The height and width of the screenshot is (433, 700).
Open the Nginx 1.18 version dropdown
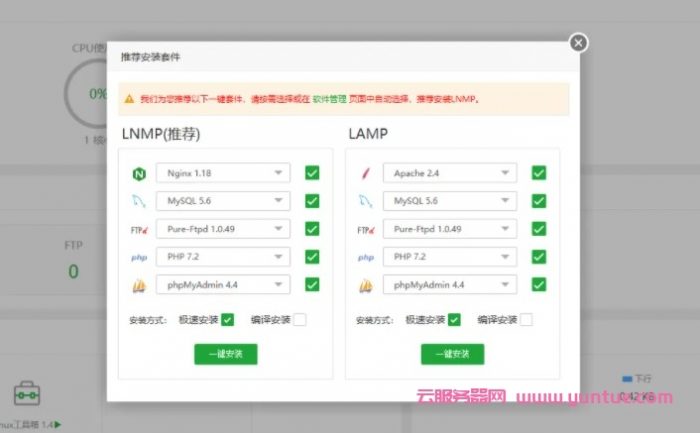[x=223, y=173]
